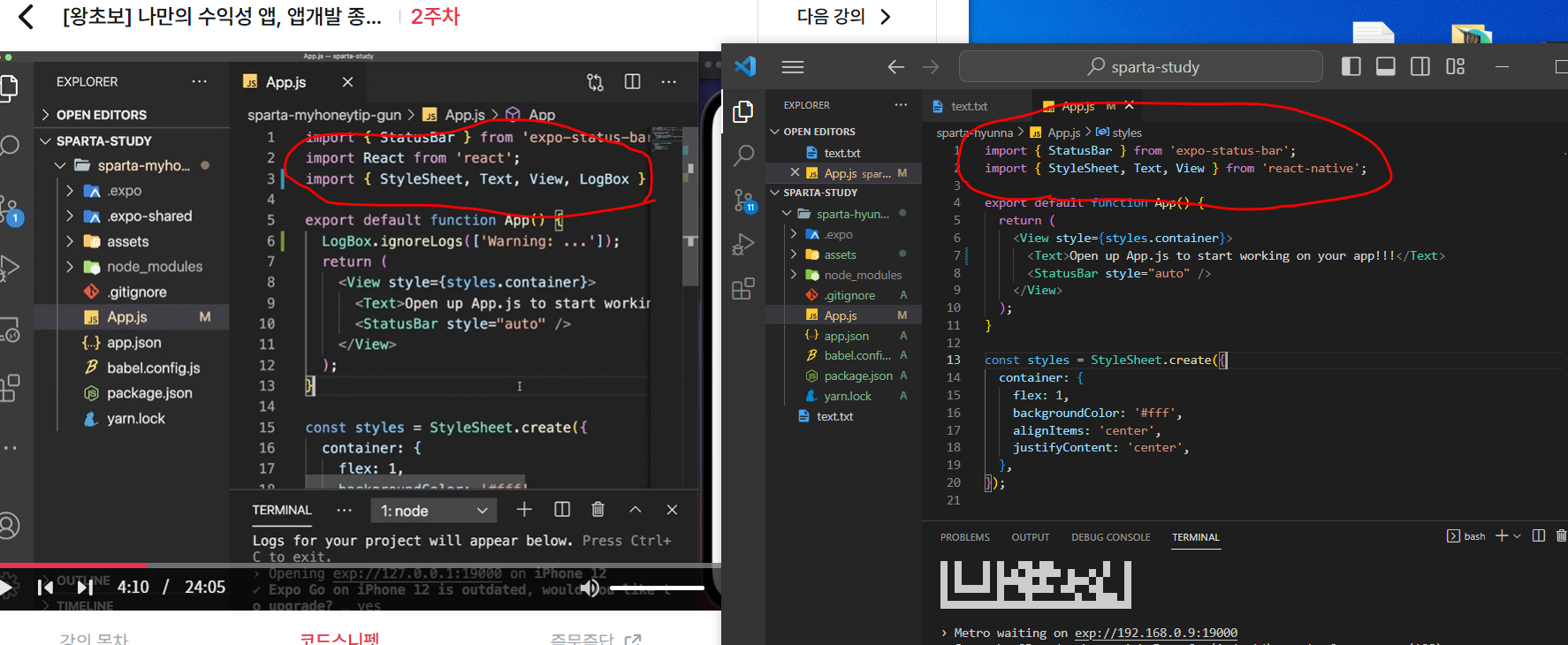Maximize panel chevron up in video terminal
The image size is (1568, 645).
[635, 510]
